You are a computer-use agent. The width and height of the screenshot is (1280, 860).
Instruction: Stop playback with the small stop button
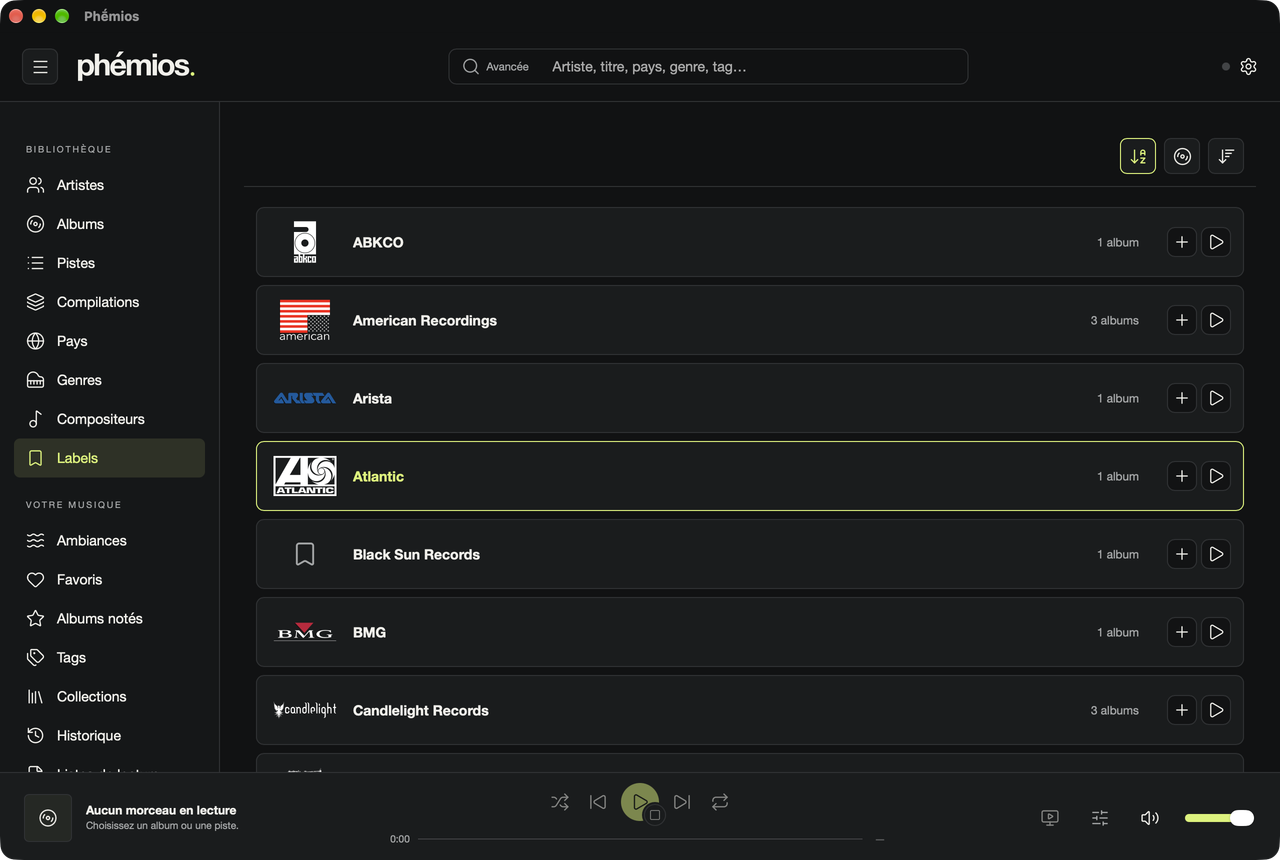[655, 815]
